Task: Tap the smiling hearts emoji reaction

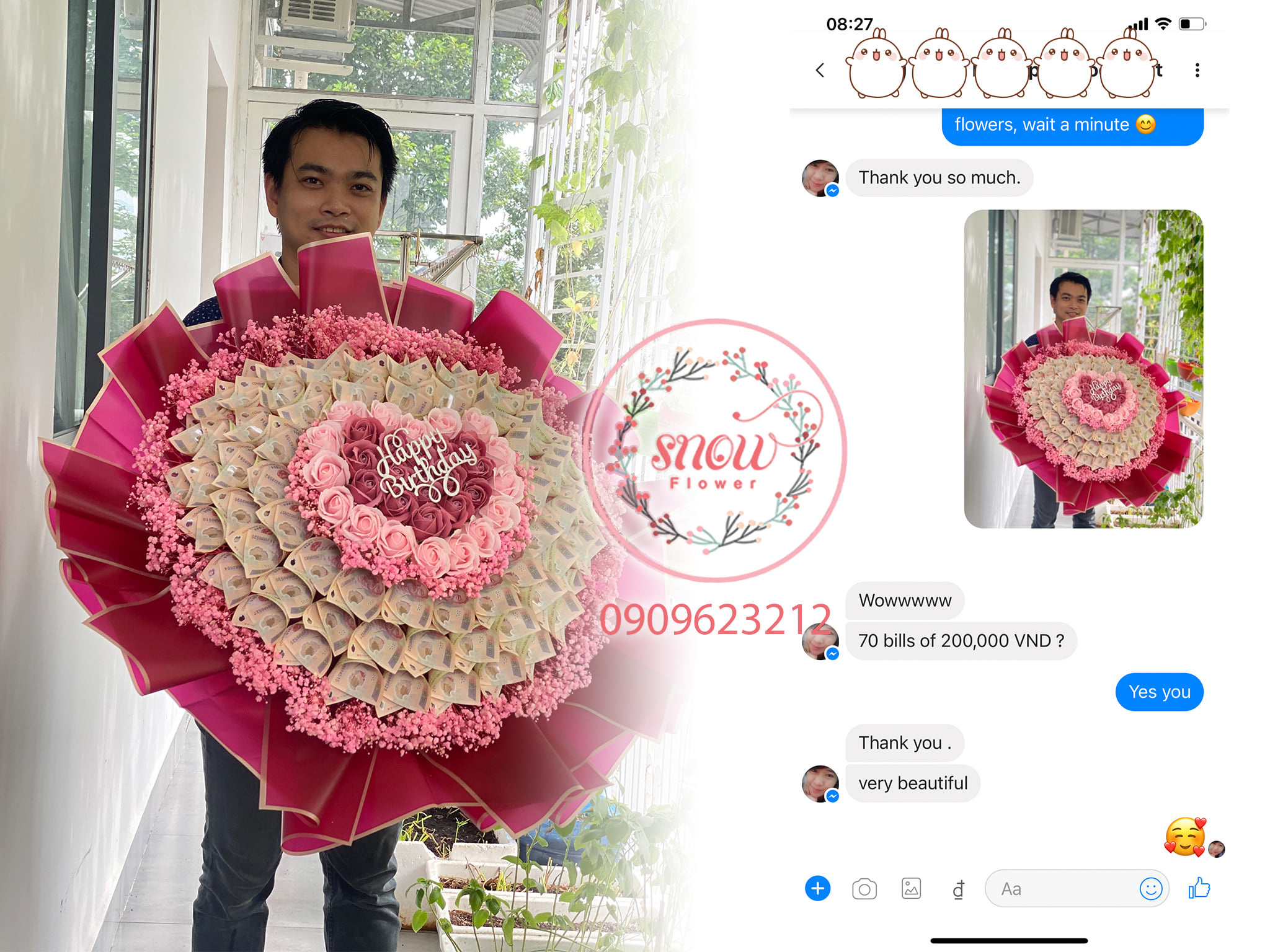Action: pos(1184,836)
